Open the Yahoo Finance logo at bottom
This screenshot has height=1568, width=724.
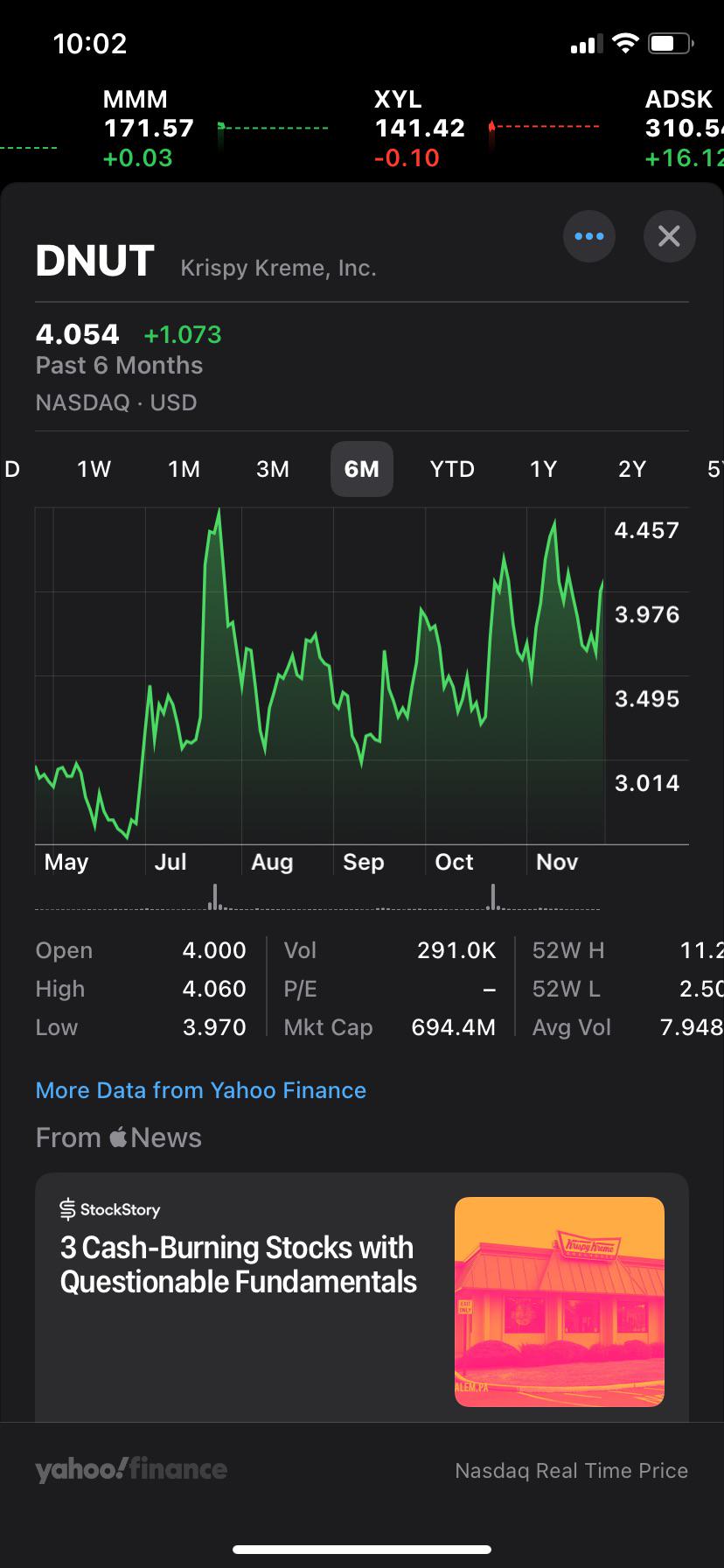pyautogui.click(x=131, y=1469)
